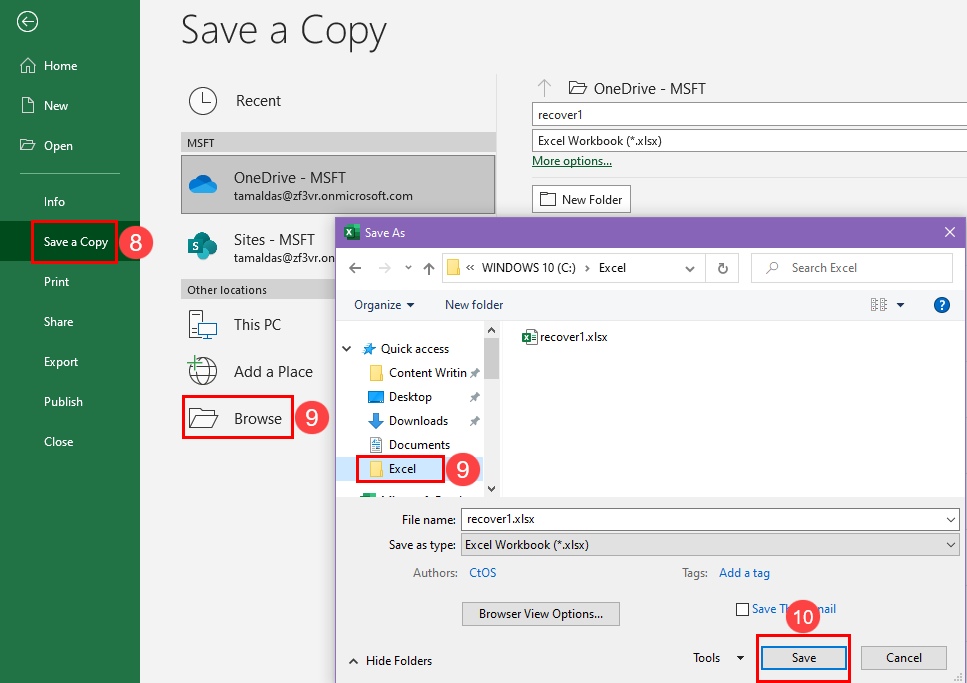
Task: Expand the address bar previous locations dropdown
Action: click(690, 268)
